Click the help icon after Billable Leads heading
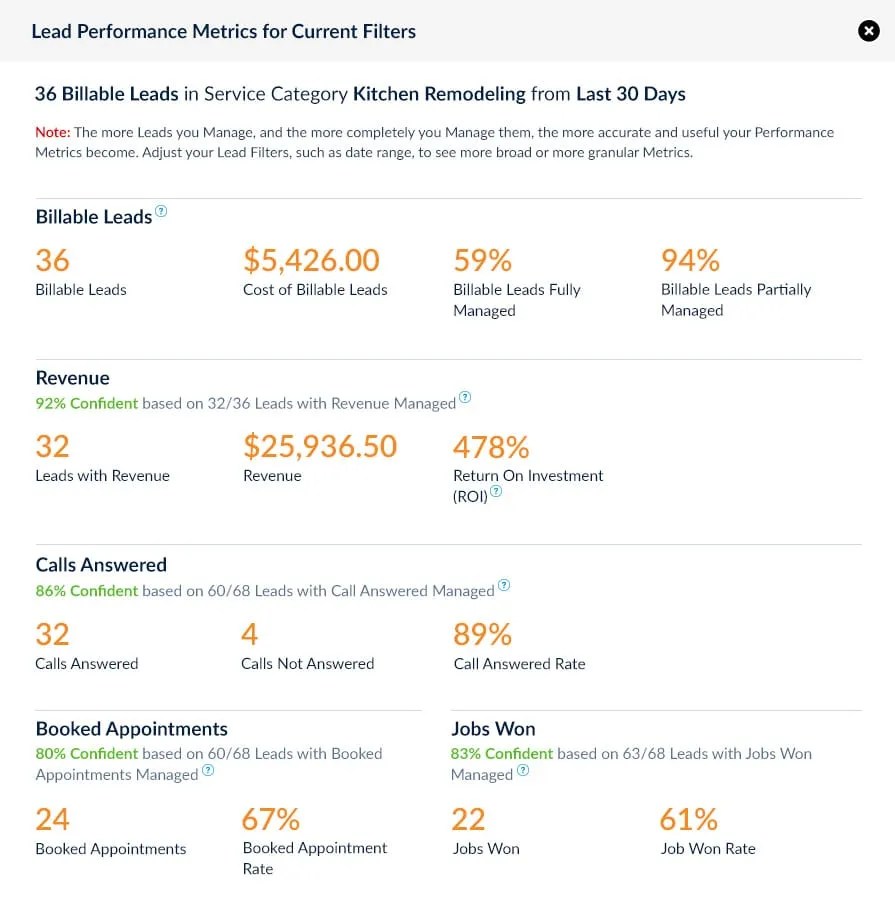This screenshot has width=895, height=916. (161, 209)
